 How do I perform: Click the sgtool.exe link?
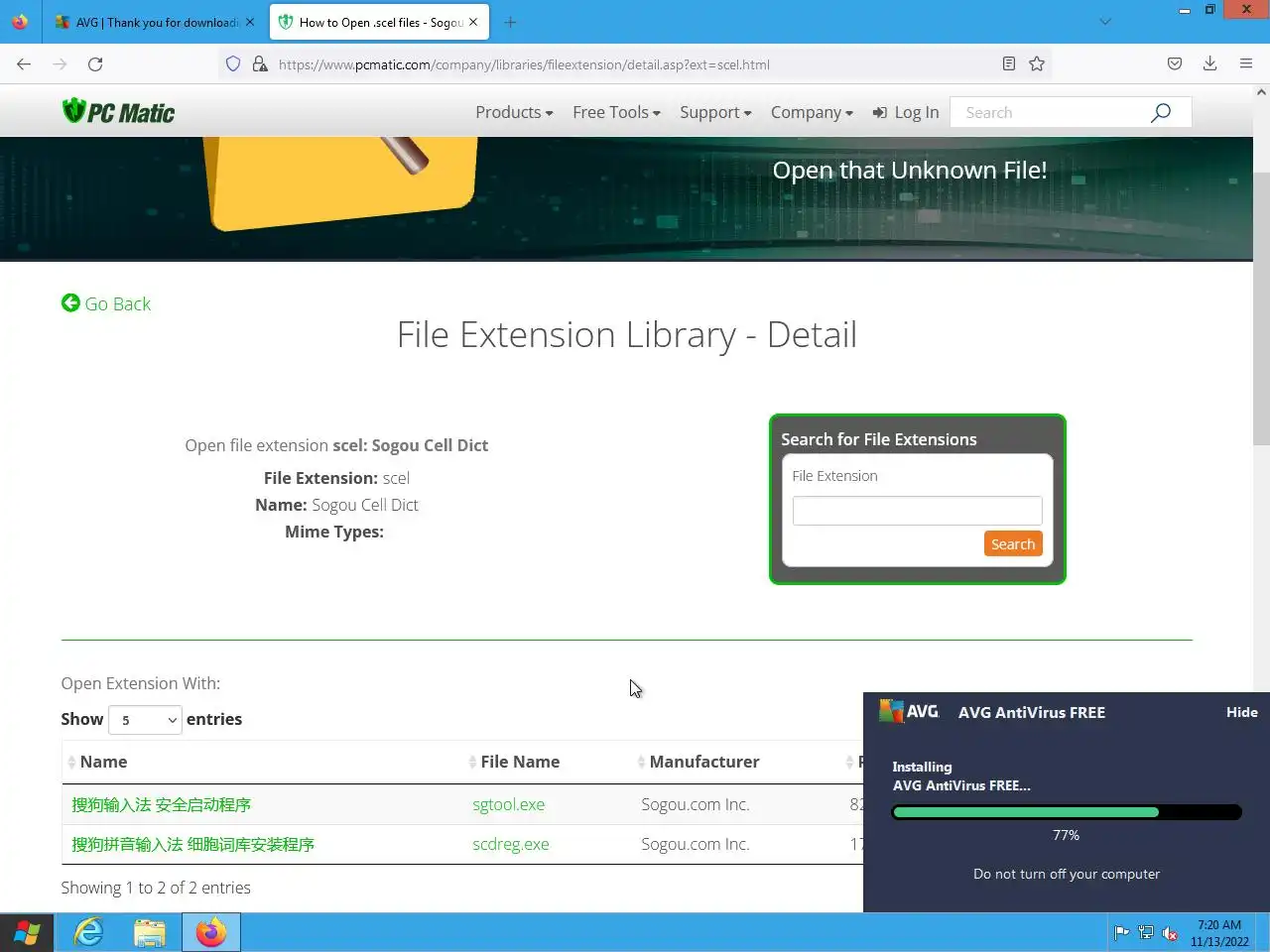click(508, 804)
